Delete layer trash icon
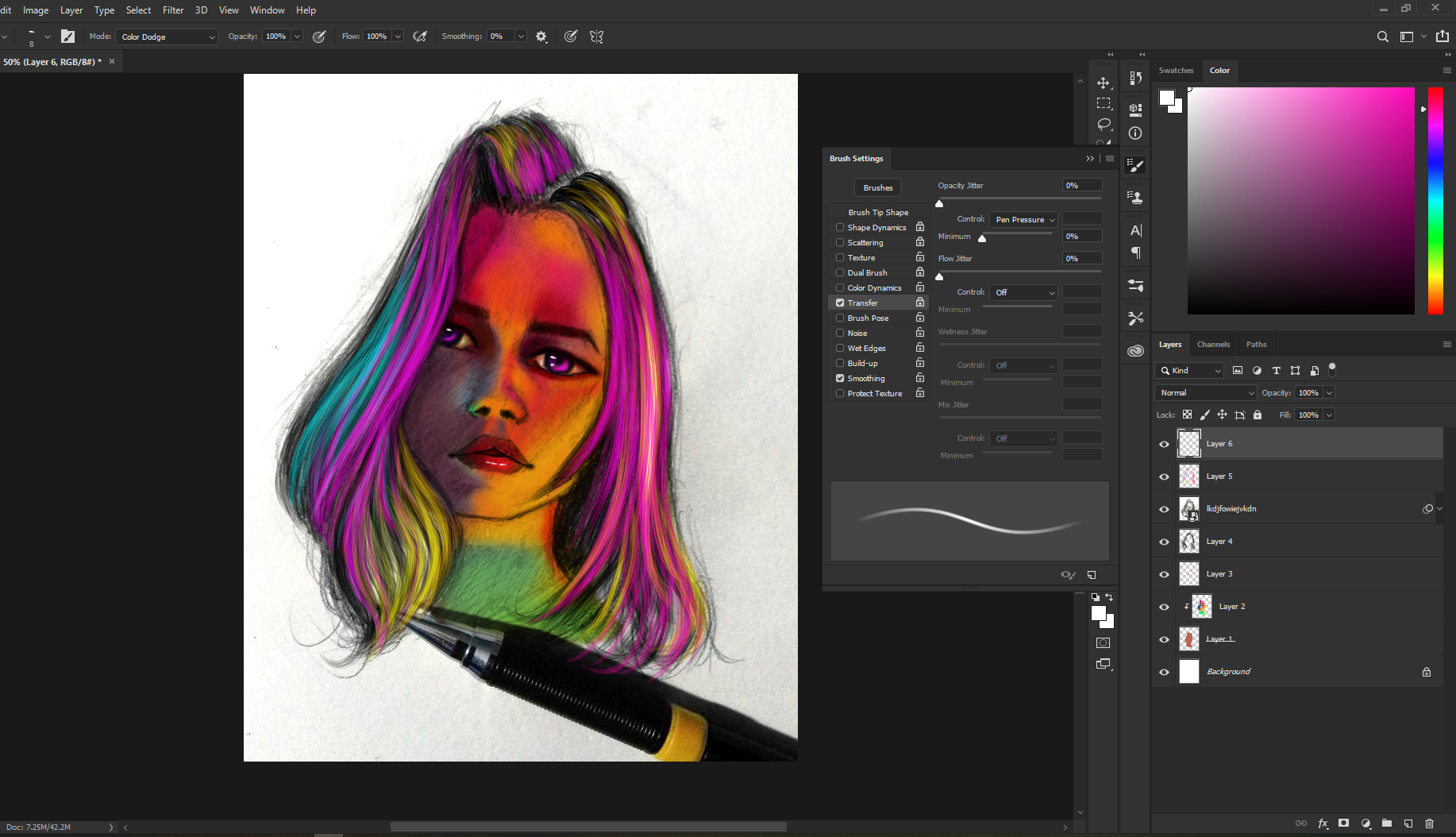The height and width of the screenshot is (837, 1456). point(1429,823)
